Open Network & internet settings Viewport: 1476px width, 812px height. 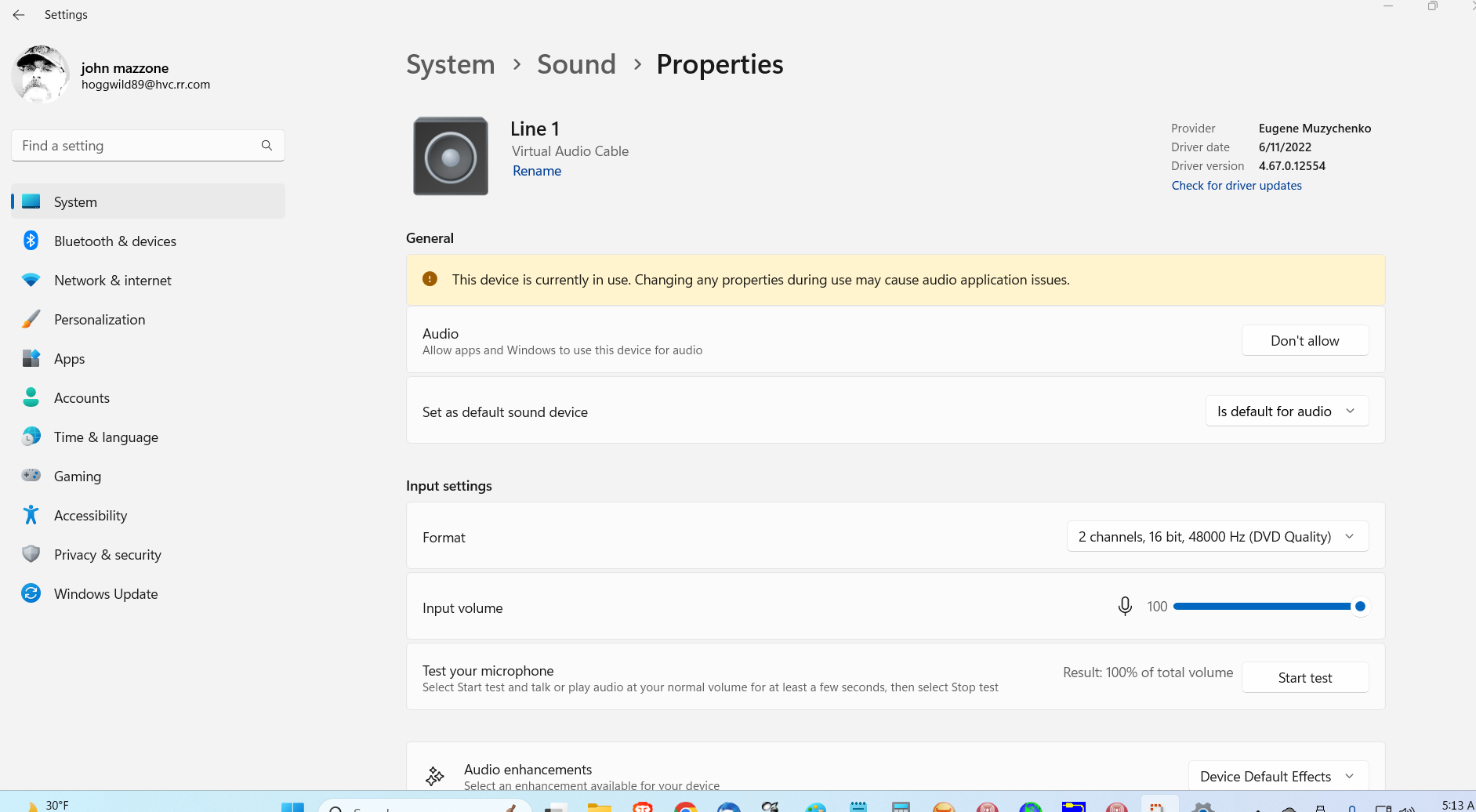click(112, 281)
